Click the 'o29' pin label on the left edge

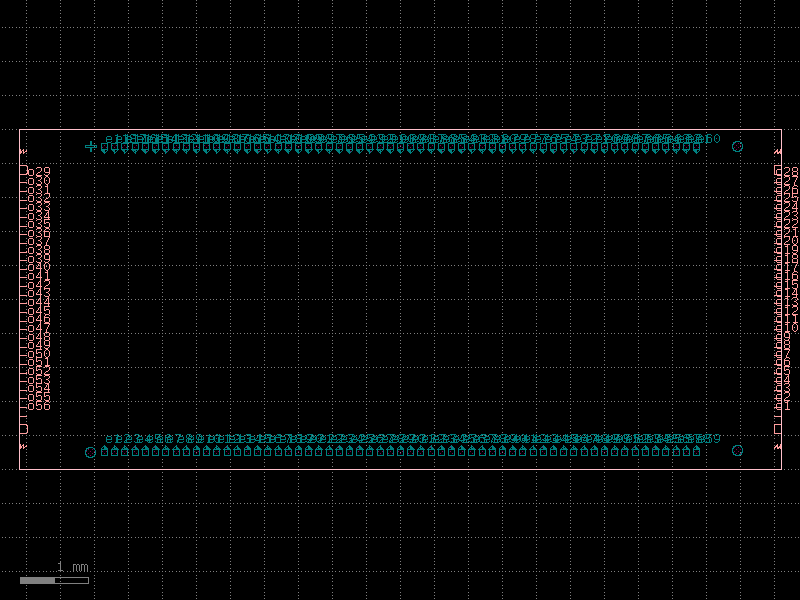click(x=39, y=172)
